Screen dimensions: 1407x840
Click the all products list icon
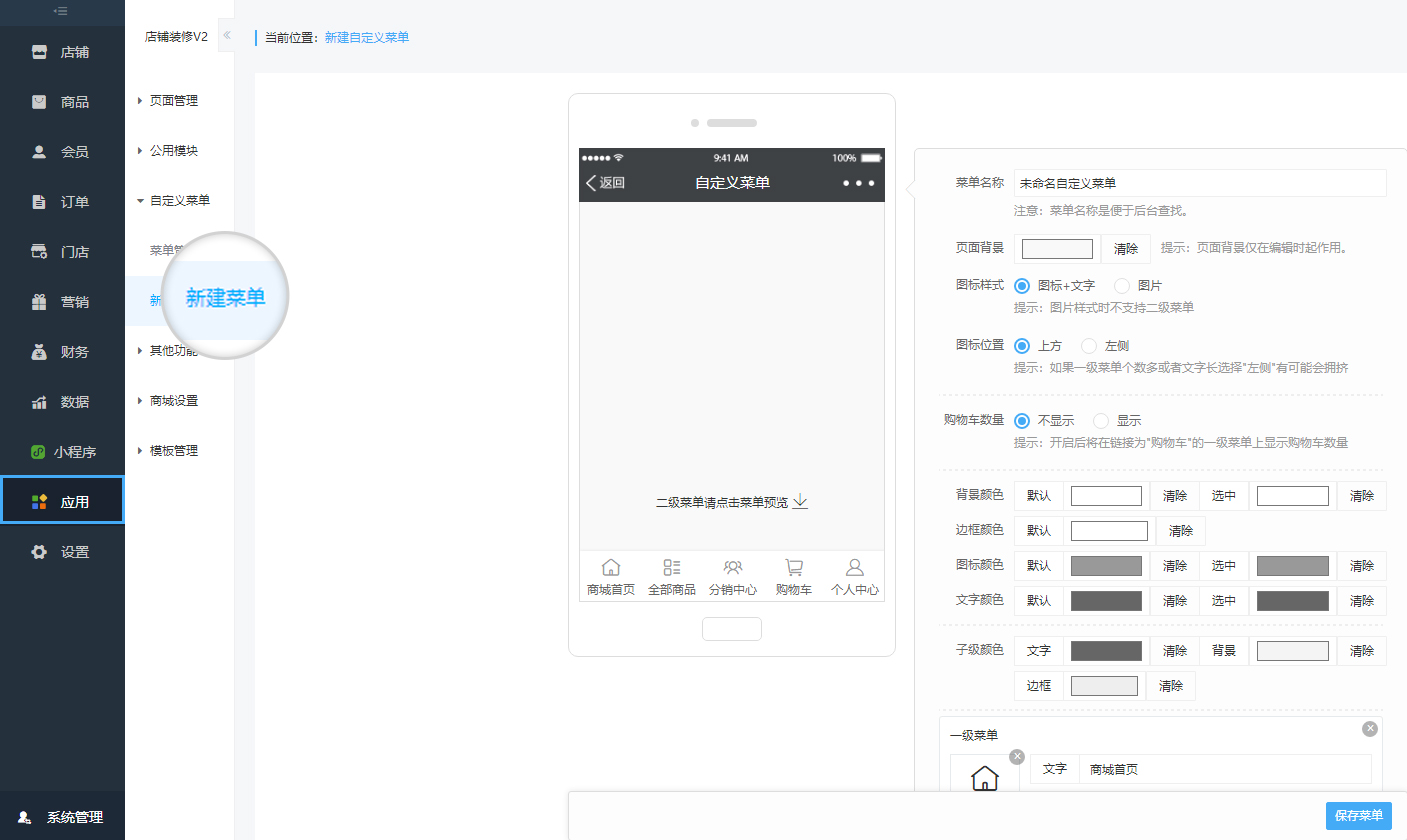(x=672, y=567)
